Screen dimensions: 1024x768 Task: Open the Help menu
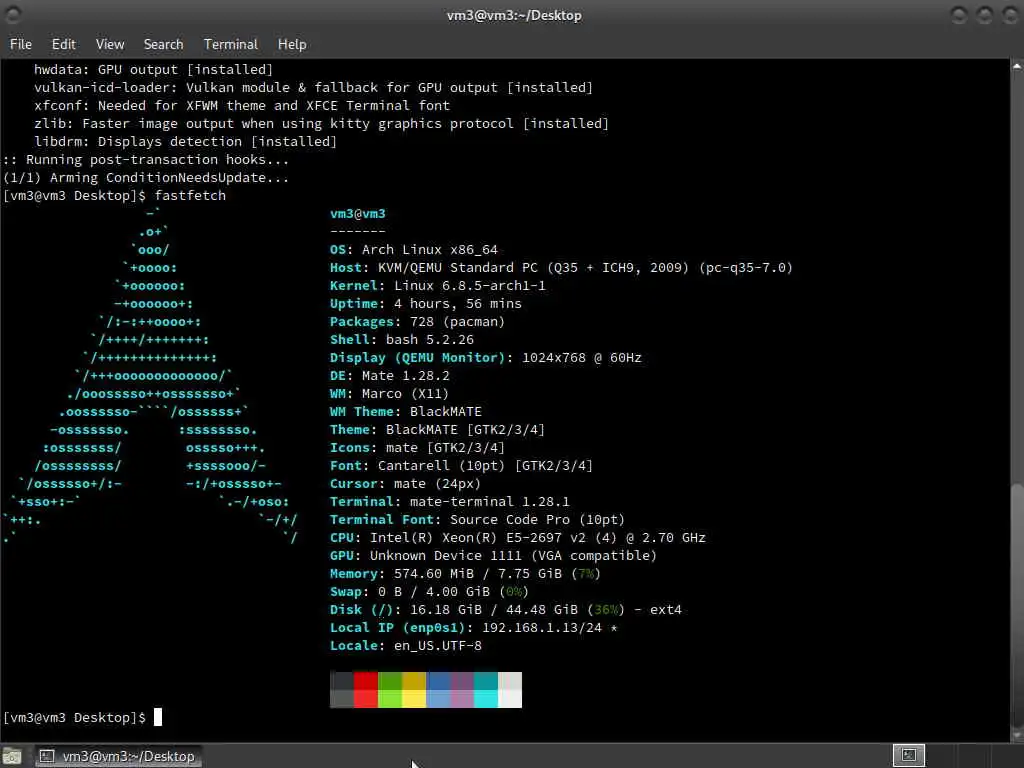(292, 44)
